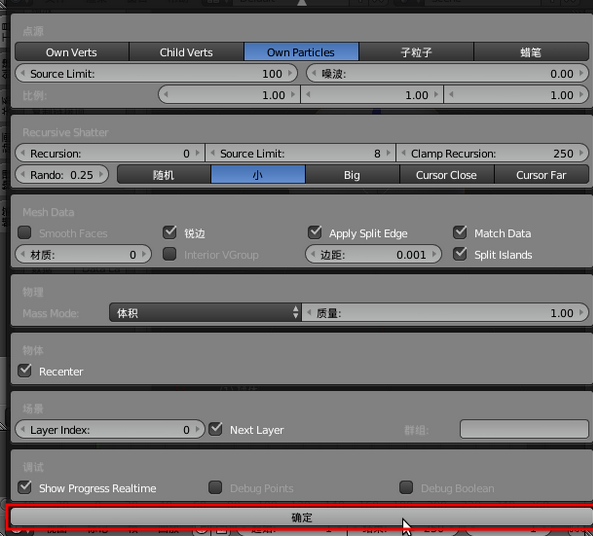Increase Clamp Recursion with right arrow

point(581,154)
